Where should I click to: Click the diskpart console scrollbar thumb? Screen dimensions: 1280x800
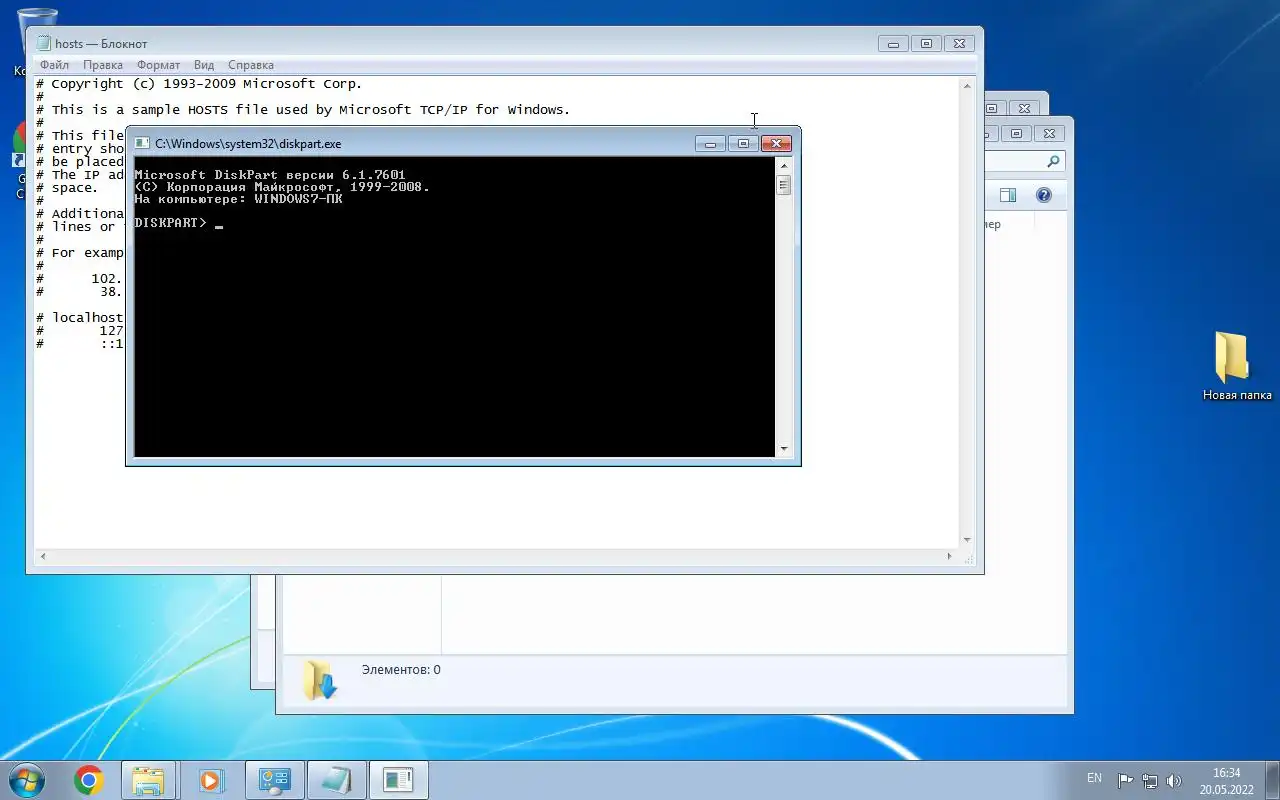click(x=784, y=185)
